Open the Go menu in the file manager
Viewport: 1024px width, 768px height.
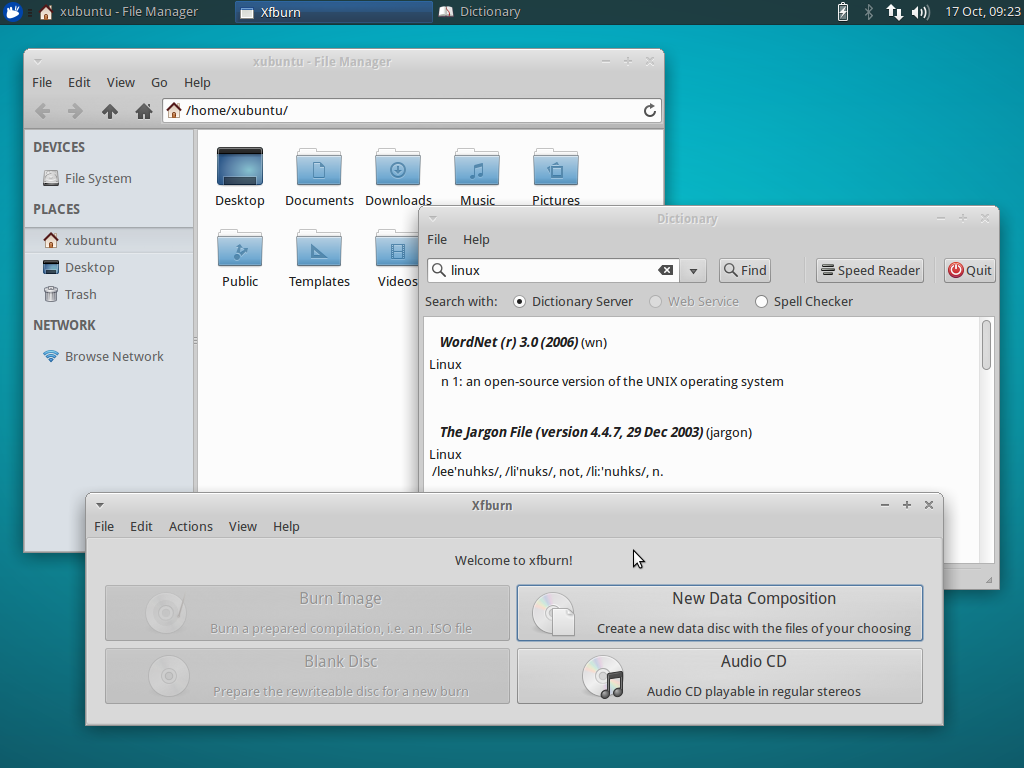point(158,82)
